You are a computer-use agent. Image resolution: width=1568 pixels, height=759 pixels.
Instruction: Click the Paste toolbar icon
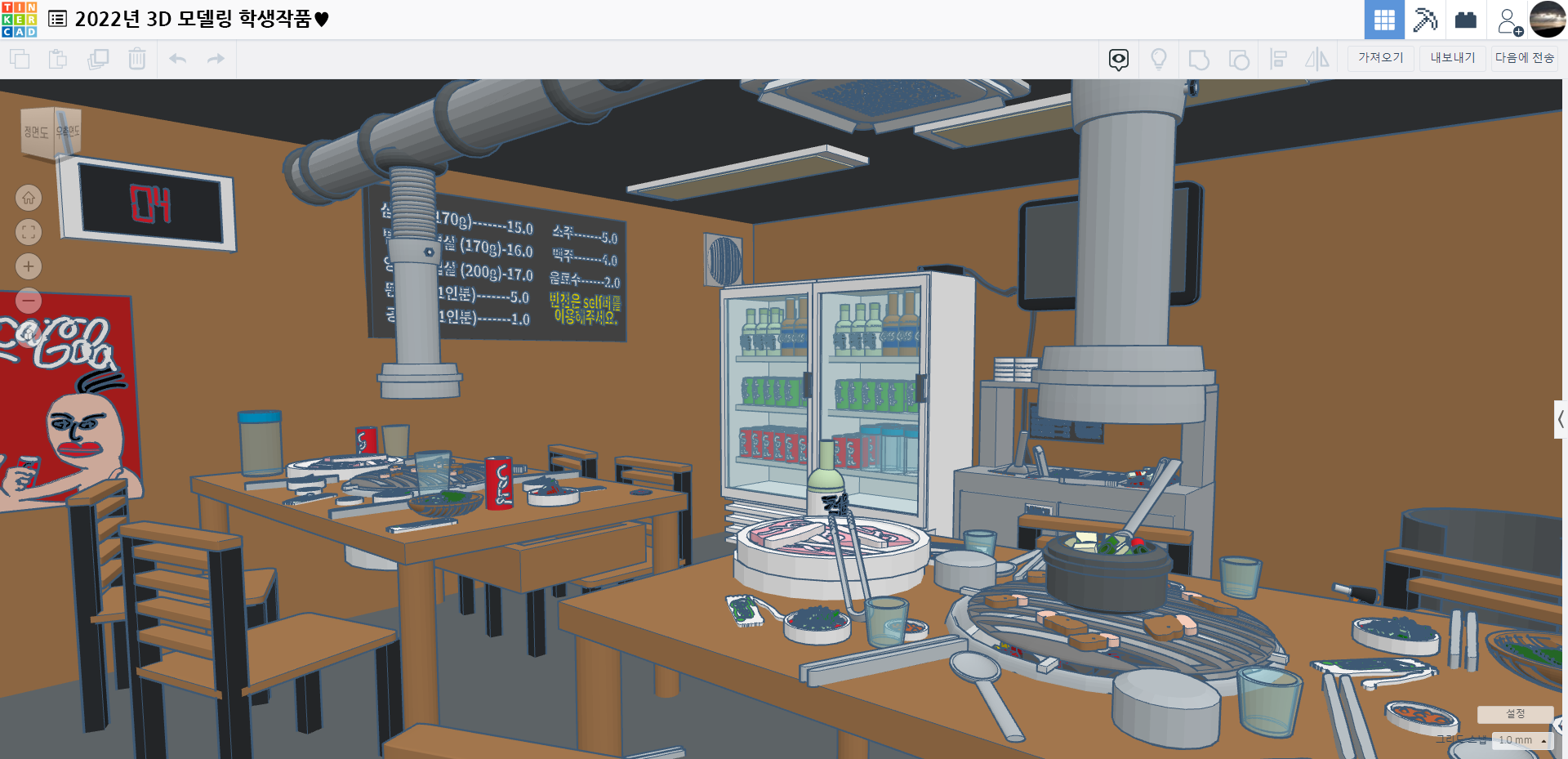[x=58, y=59]
